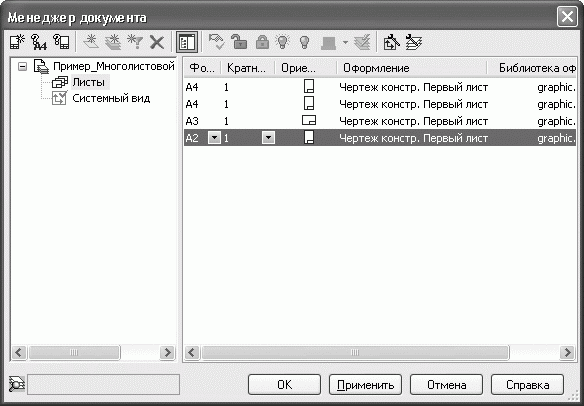Confirm with the OK button
Viewport: 584px width, 406px height.
284,384
